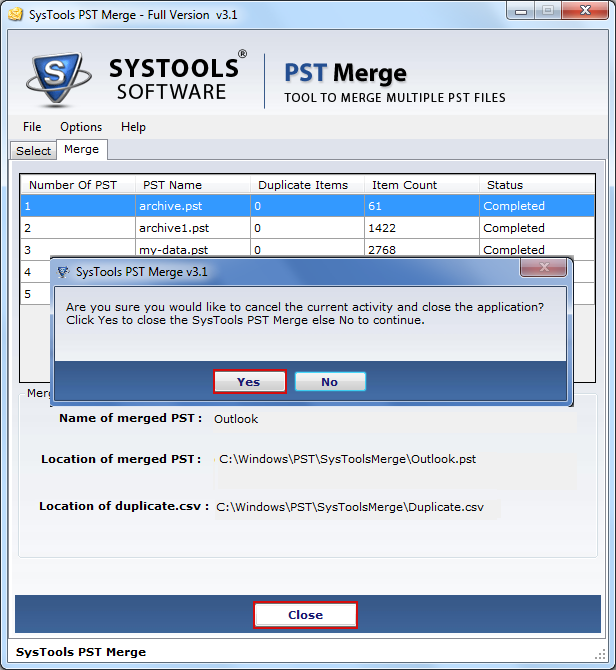Click Yes in the confirmation dialog
This screenshot has height=670, width=616.
point(249,382)
